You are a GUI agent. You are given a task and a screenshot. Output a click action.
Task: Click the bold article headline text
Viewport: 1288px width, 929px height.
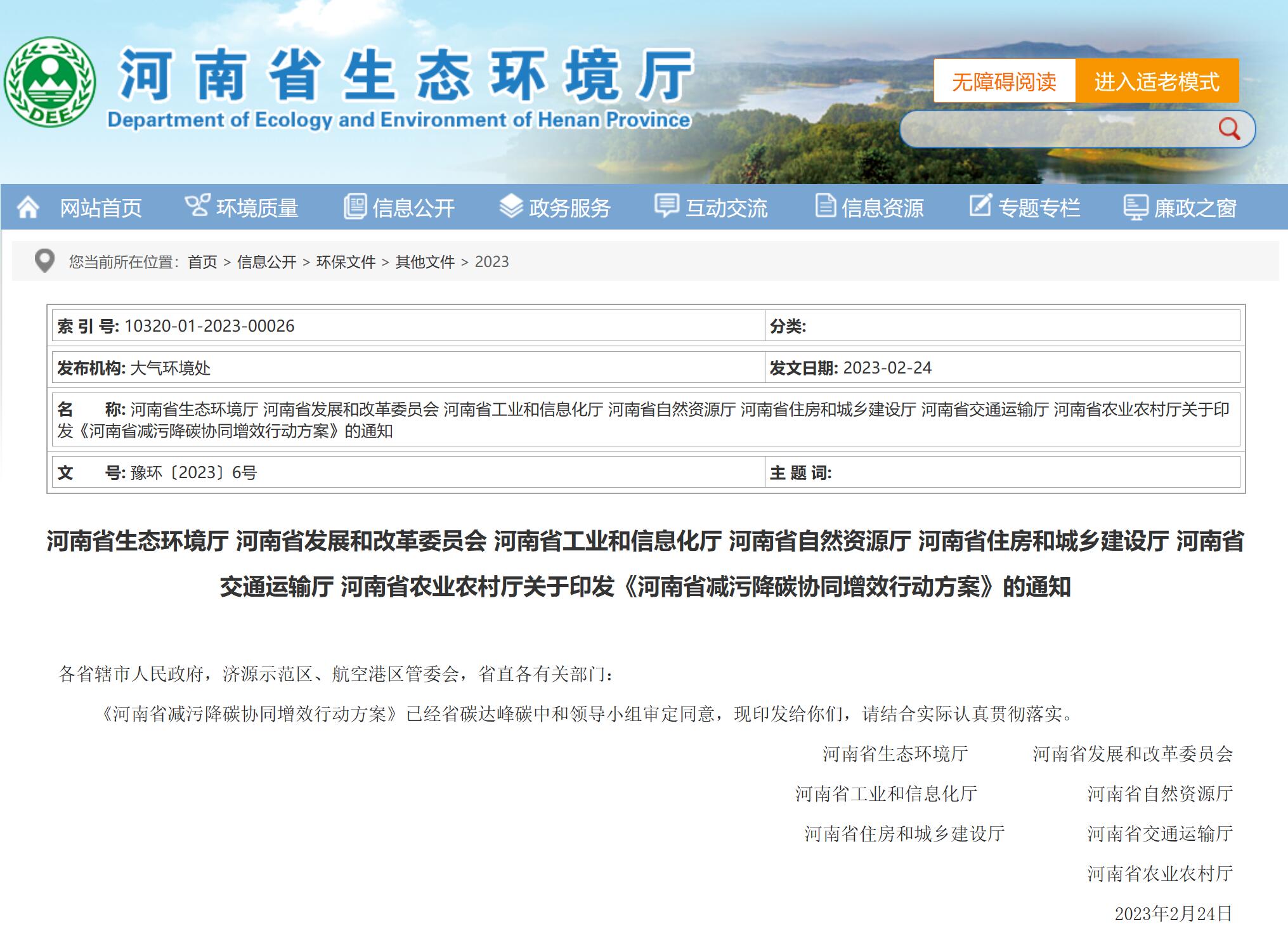[645, 564]
